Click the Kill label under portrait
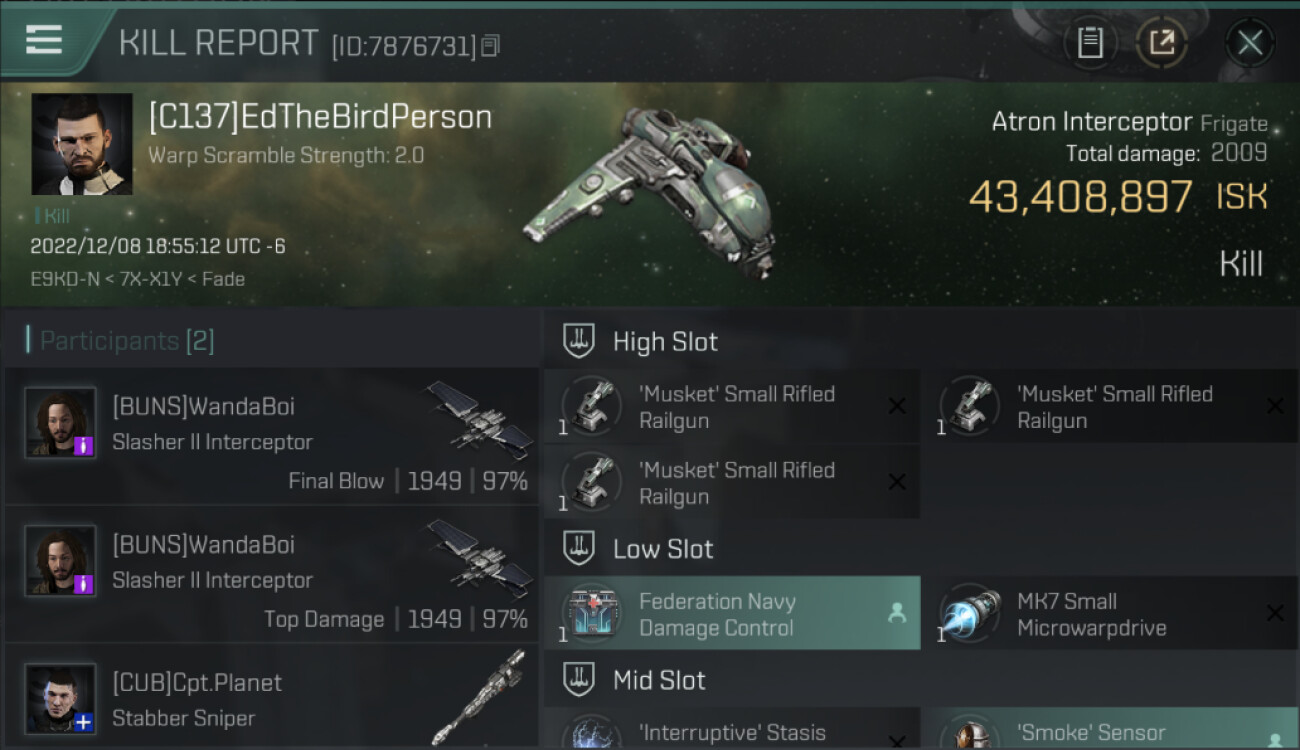Viewport: 1300px width, 750px height. click(52, 215)
